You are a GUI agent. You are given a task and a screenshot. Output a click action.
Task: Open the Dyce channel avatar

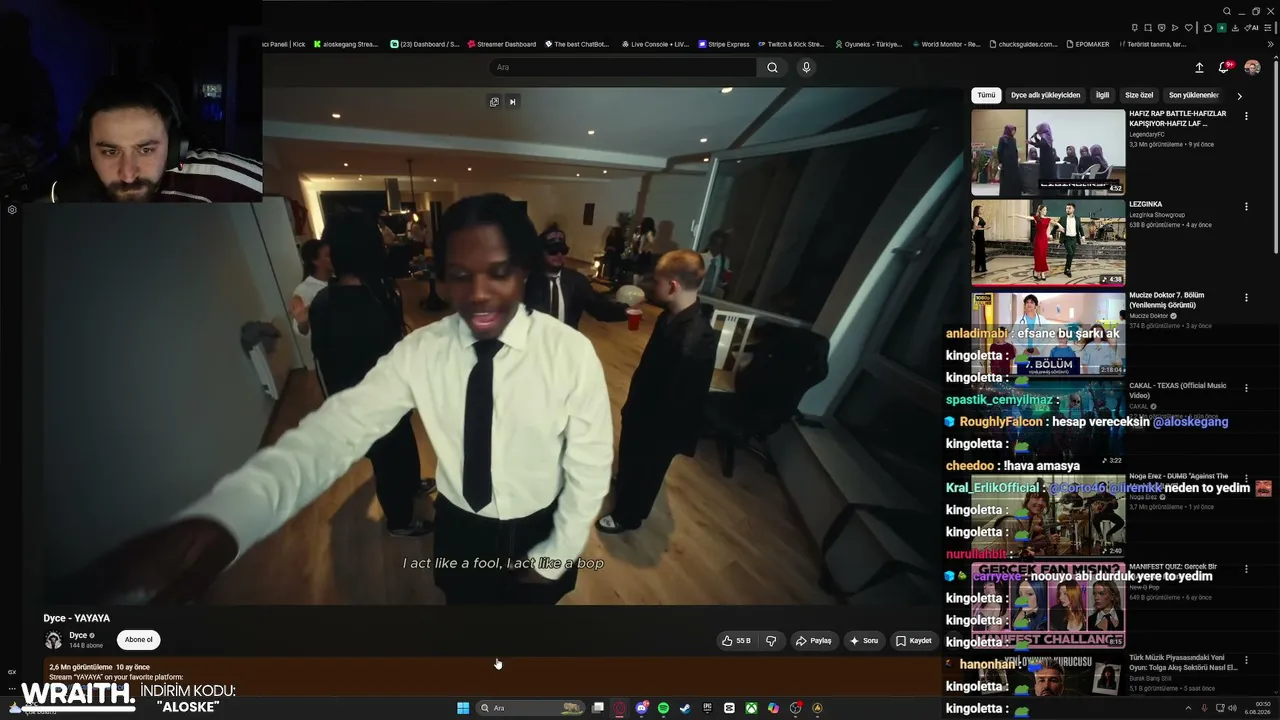tap(53, 640)
